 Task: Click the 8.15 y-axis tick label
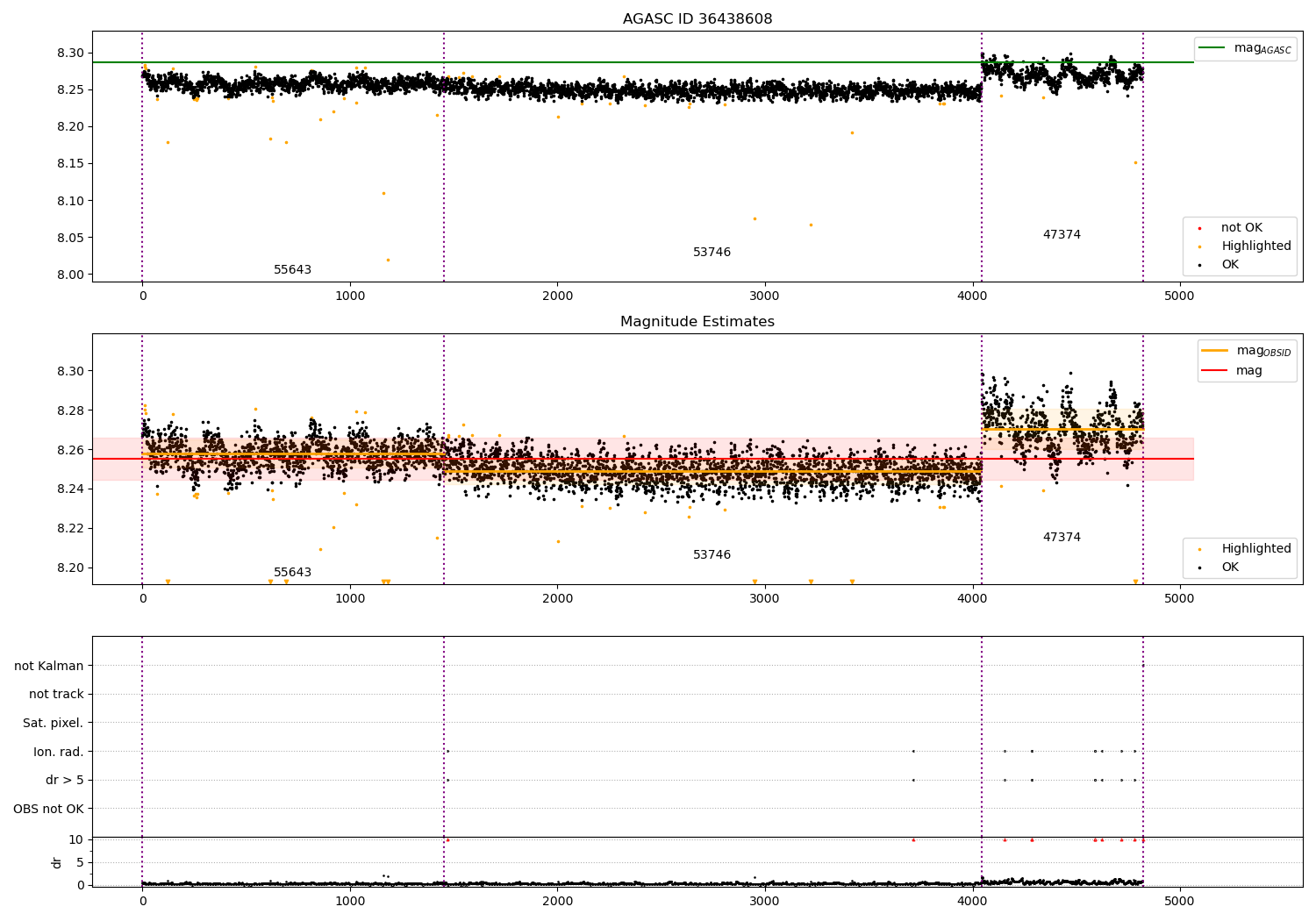pos(71,164)
